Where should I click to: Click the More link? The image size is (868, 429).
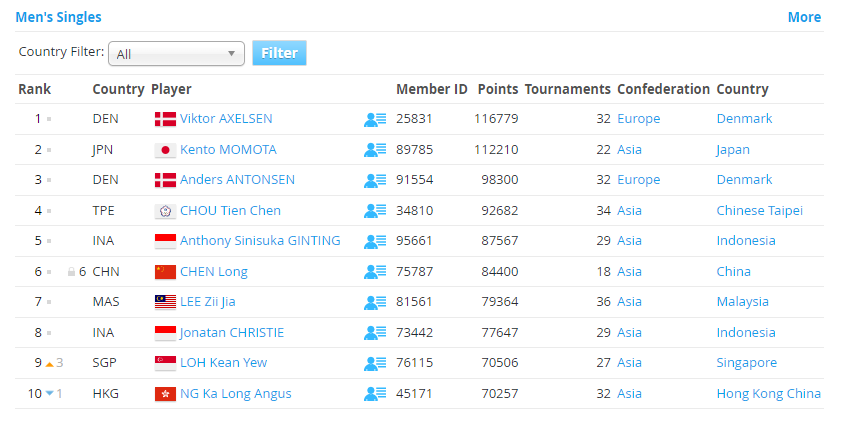pyautogui.click(x=804, y=17)
